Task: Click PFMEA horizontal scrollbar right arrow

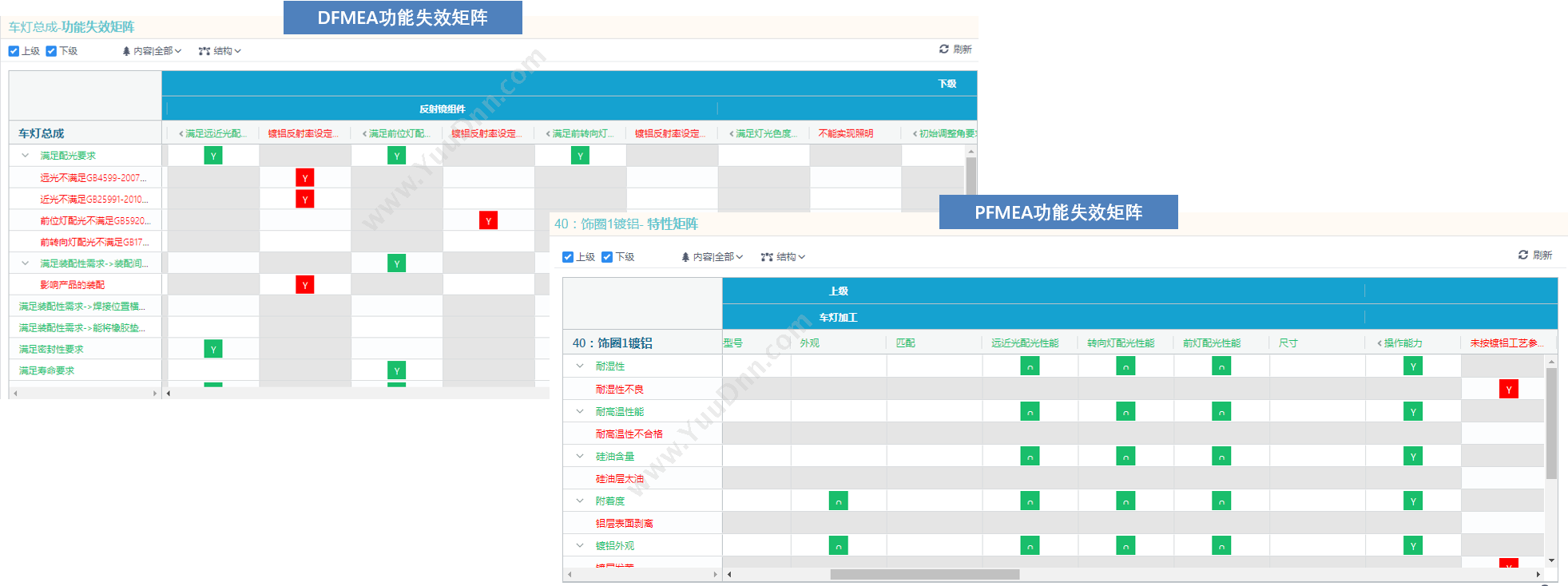Action: click(1538, 574)
